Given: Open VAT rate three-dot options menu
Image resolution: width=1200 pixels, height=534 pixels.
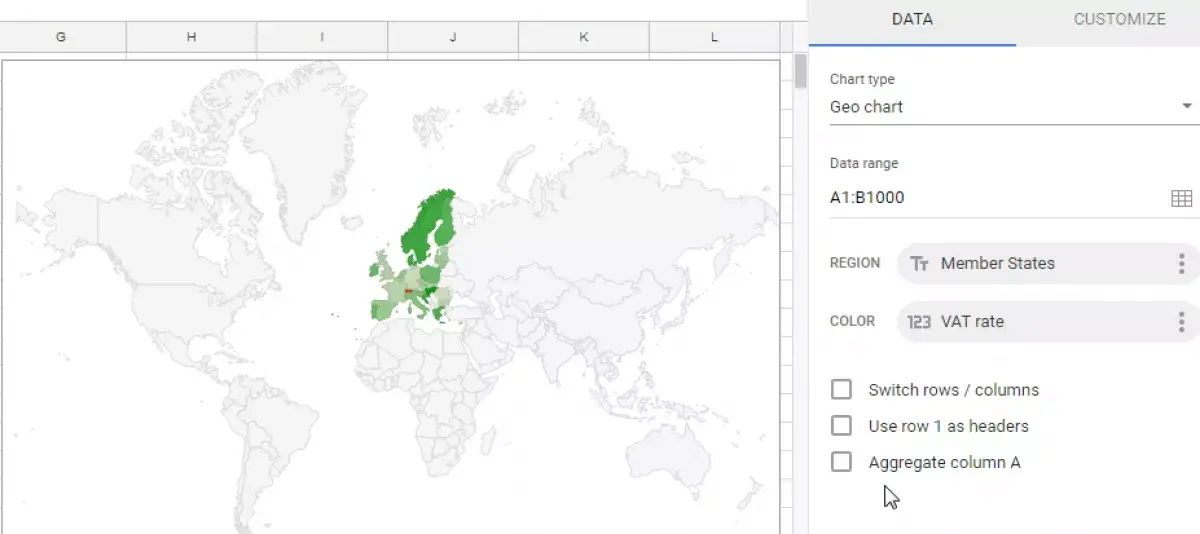Looking at the screenshot, I should 1181,322.
